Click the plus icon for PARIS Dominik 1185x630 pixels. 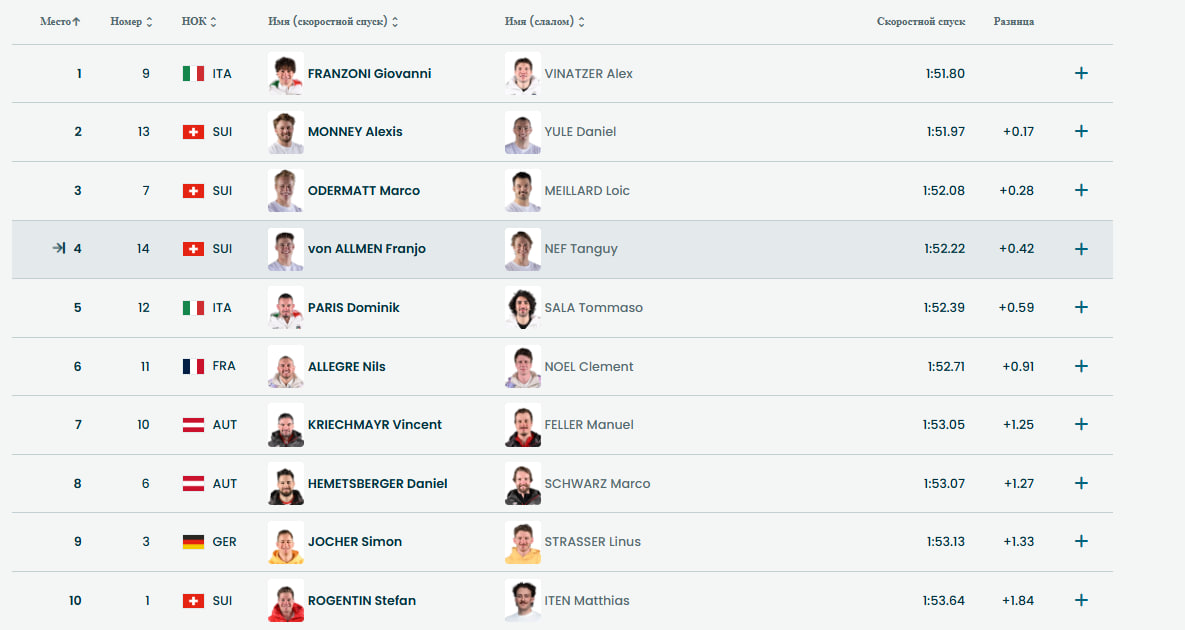click(x=1081, y=307)
